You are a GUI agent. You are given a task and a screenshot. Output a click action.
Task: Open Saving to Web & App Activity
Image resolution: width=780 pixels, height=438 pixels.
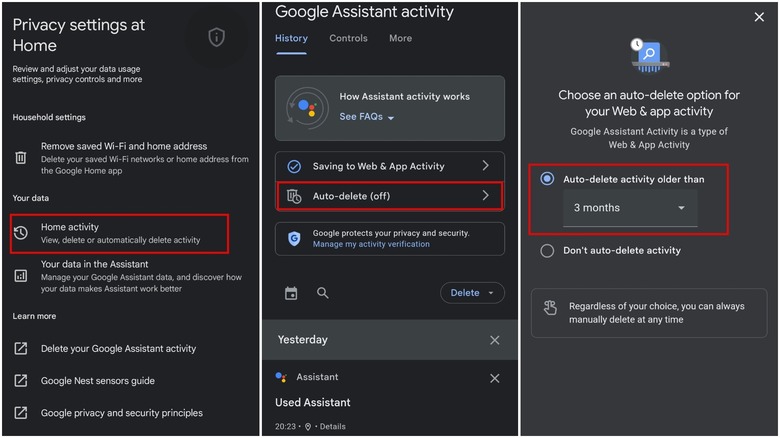tap(388, 166)
